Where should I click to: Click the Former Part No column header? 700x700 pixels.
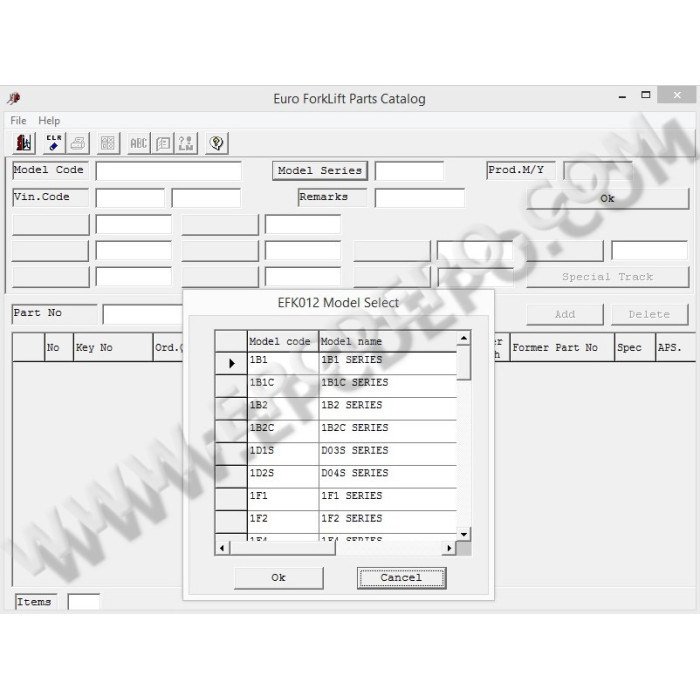point(562,347)
